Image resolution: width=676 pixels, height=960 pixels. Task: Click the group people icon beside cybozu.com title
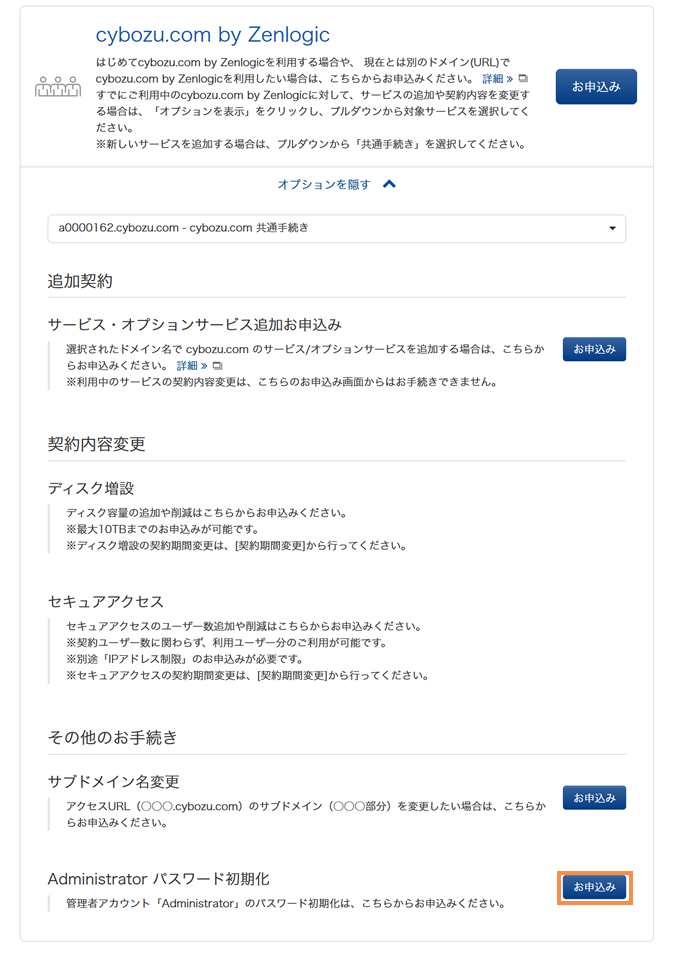pos(57,87)
